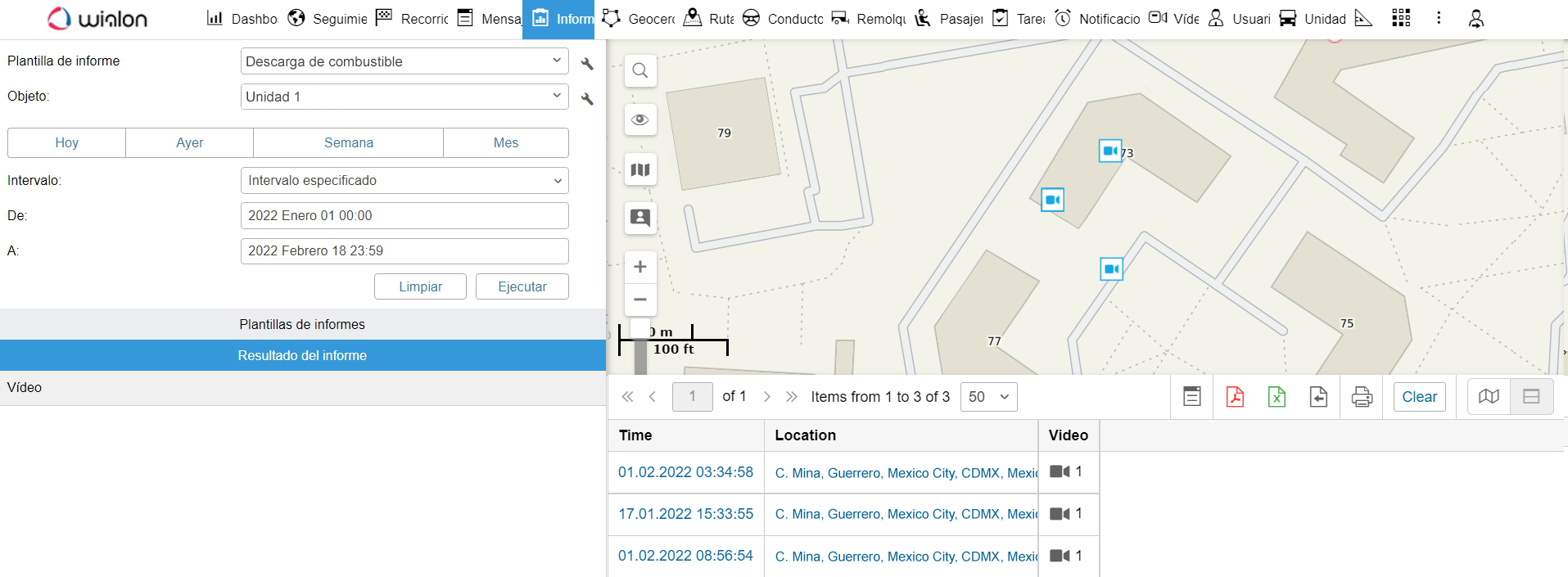The height and width of the screenshot is (577, 1568).
Task: Open the map layers selector icon
Action: click(640, 169)
